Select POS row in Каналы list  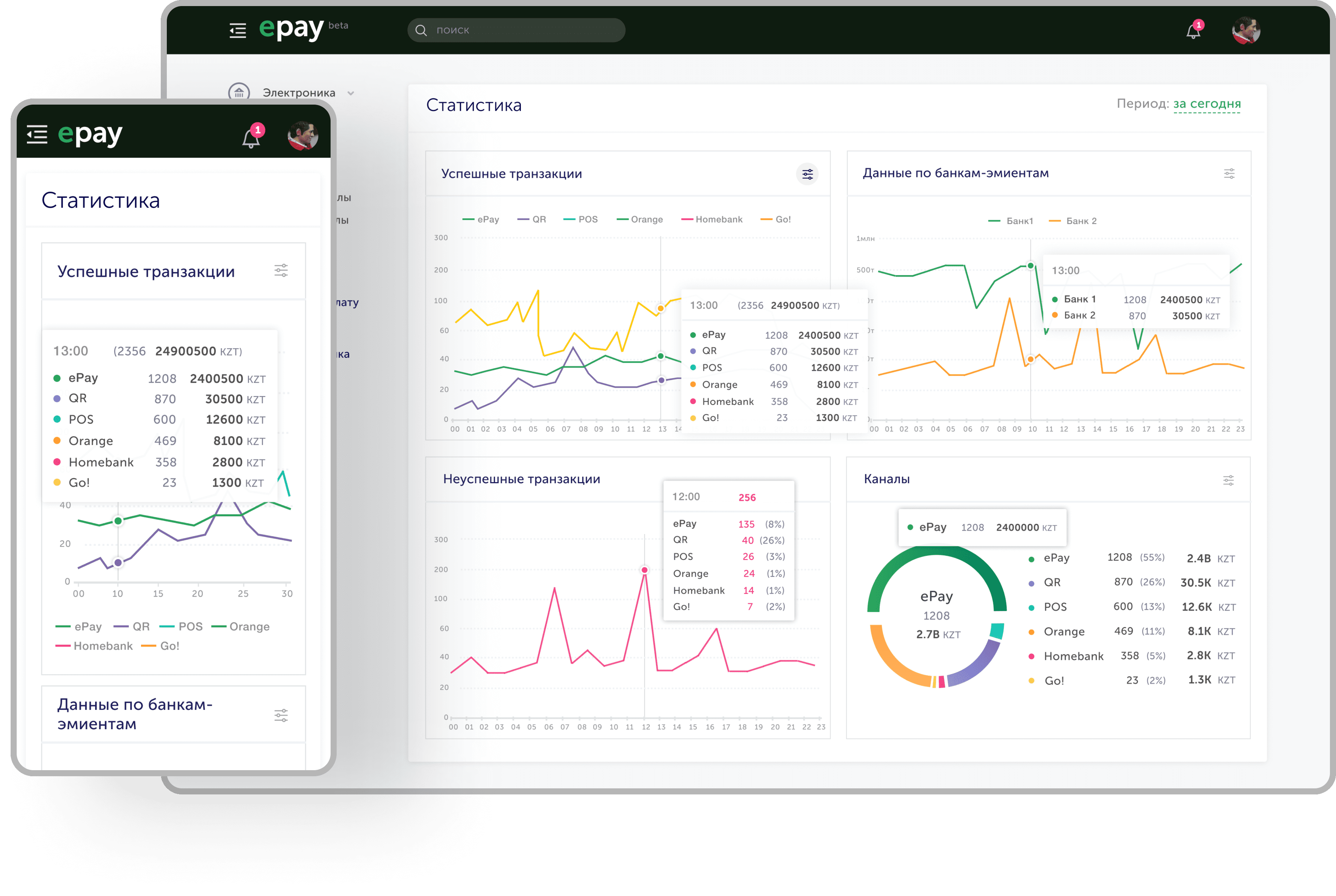pos(1132,607)
